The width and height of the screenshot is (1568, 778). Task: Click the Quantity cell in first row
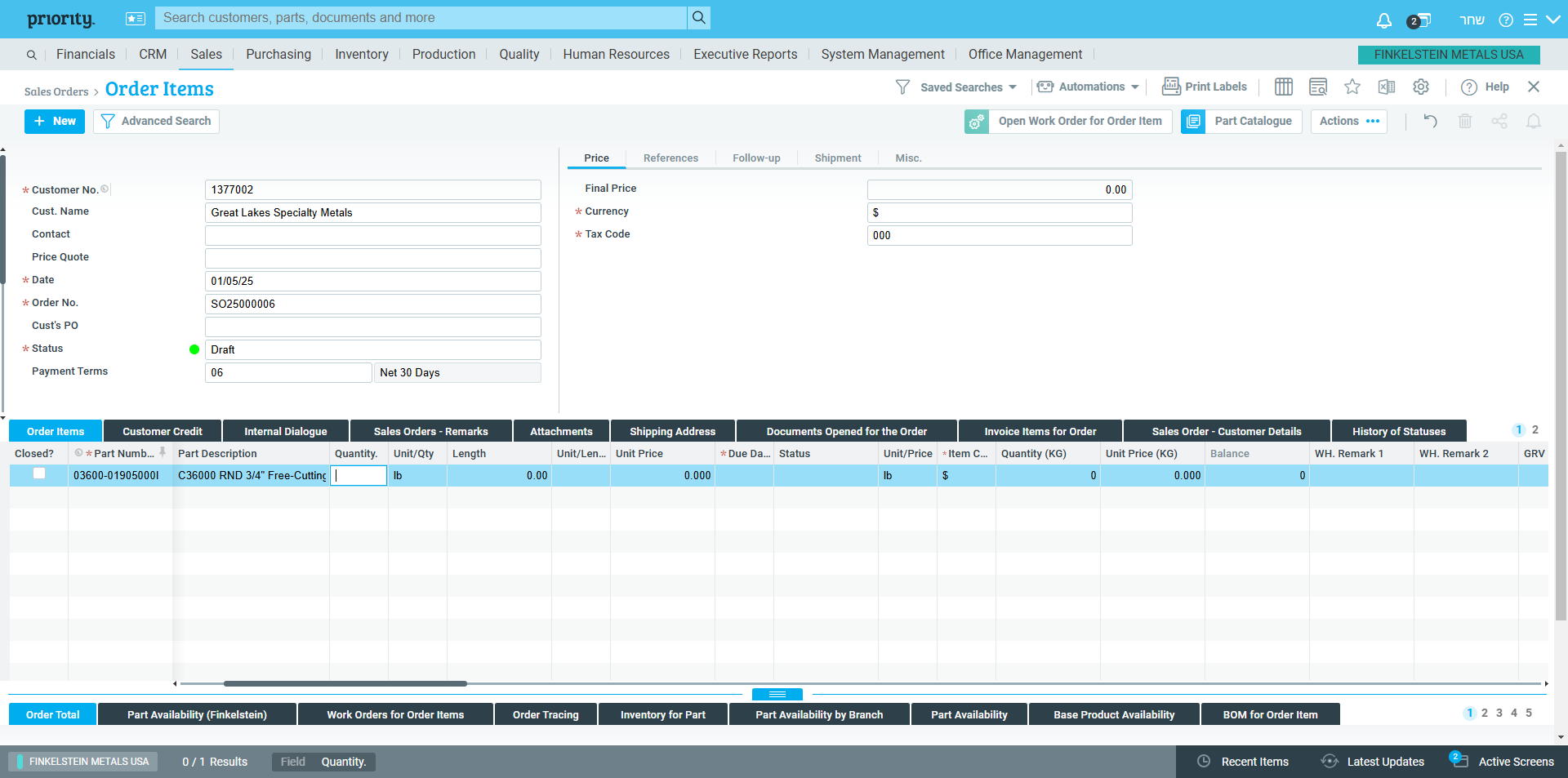pyautogui.click(x=359, y=475)
